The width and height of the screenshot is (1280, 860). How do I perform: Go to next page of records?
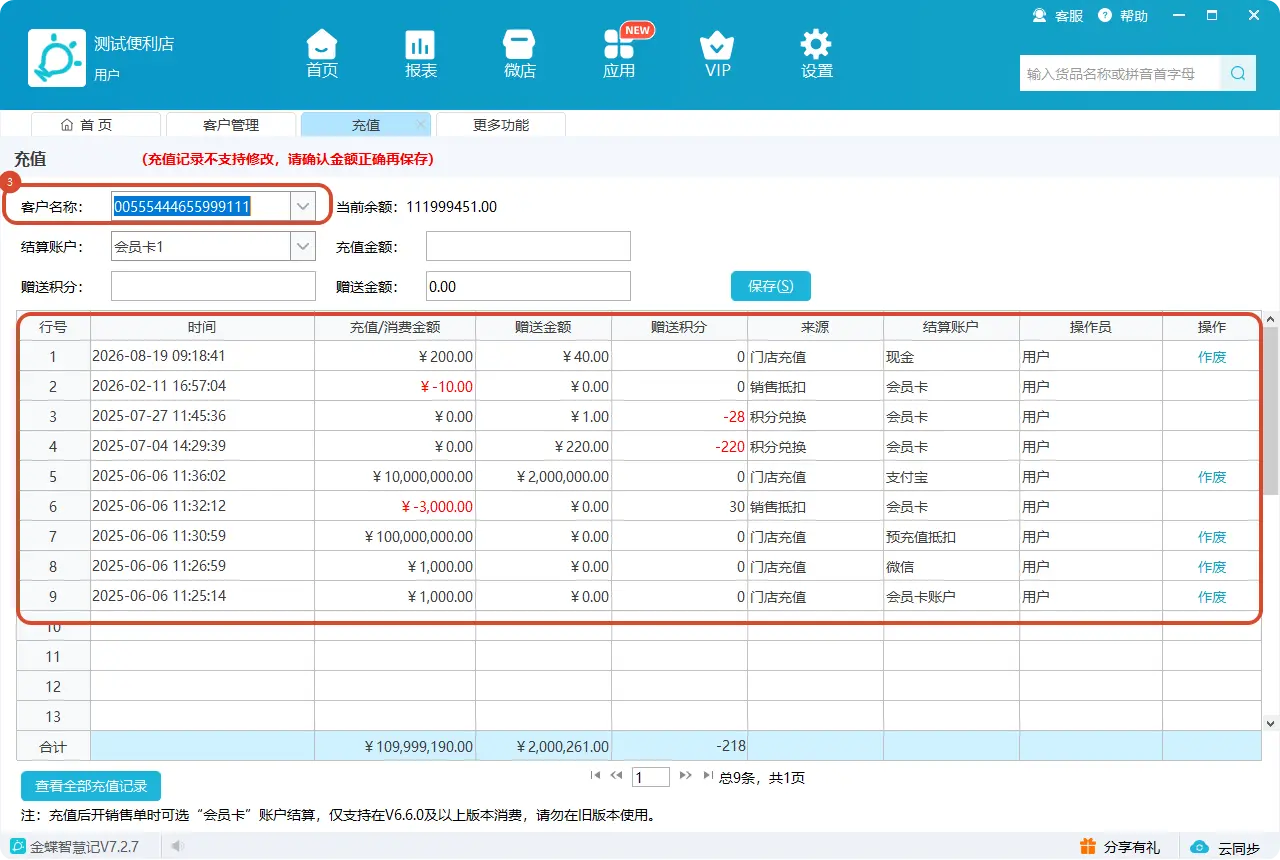[x=685, y=775]
